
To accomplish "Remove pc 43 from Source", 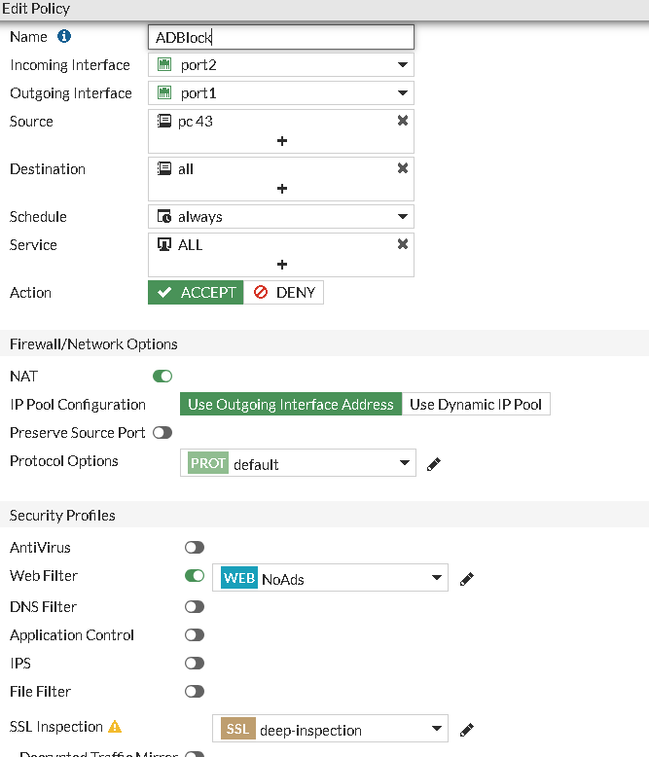I will (402, 121).
